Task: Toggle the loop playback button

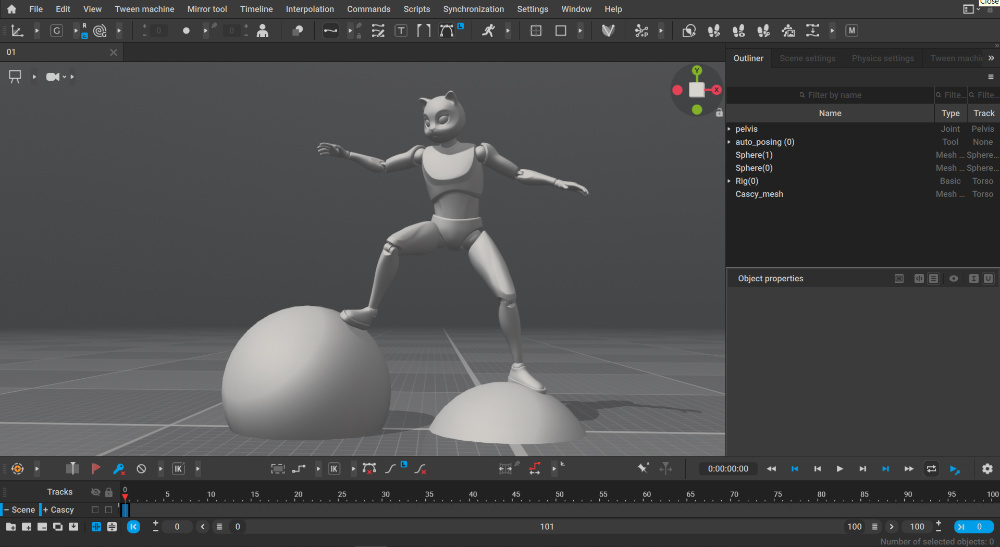Action: point(931,469)
